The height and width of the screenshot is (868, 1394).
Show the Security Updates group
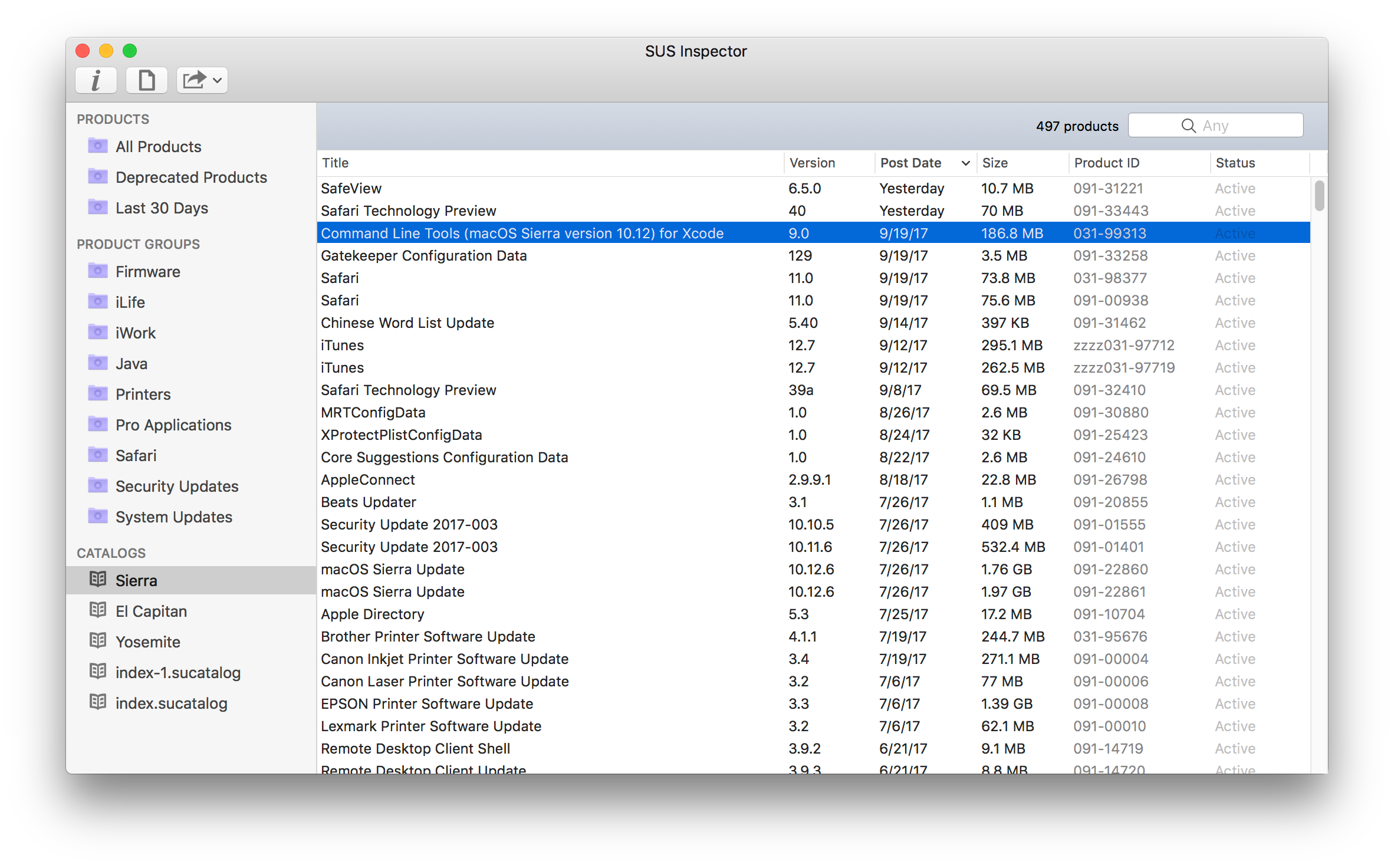click(x=177, y=486)
